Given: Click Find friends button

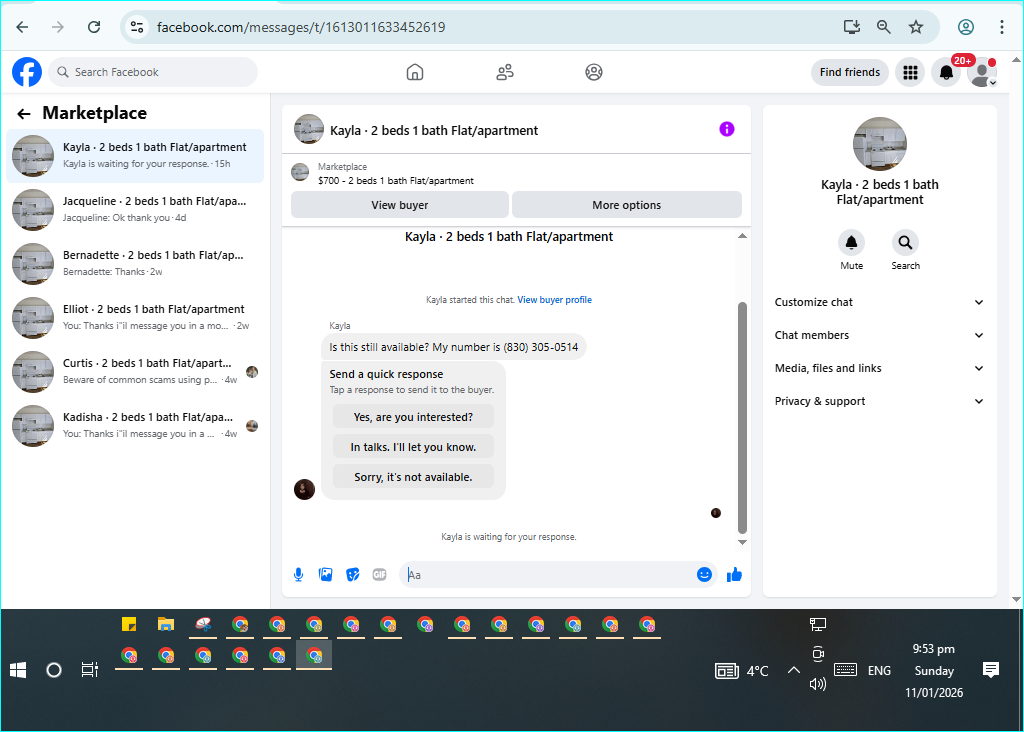Looking at the screenshot, I should [x=850, y=72].
